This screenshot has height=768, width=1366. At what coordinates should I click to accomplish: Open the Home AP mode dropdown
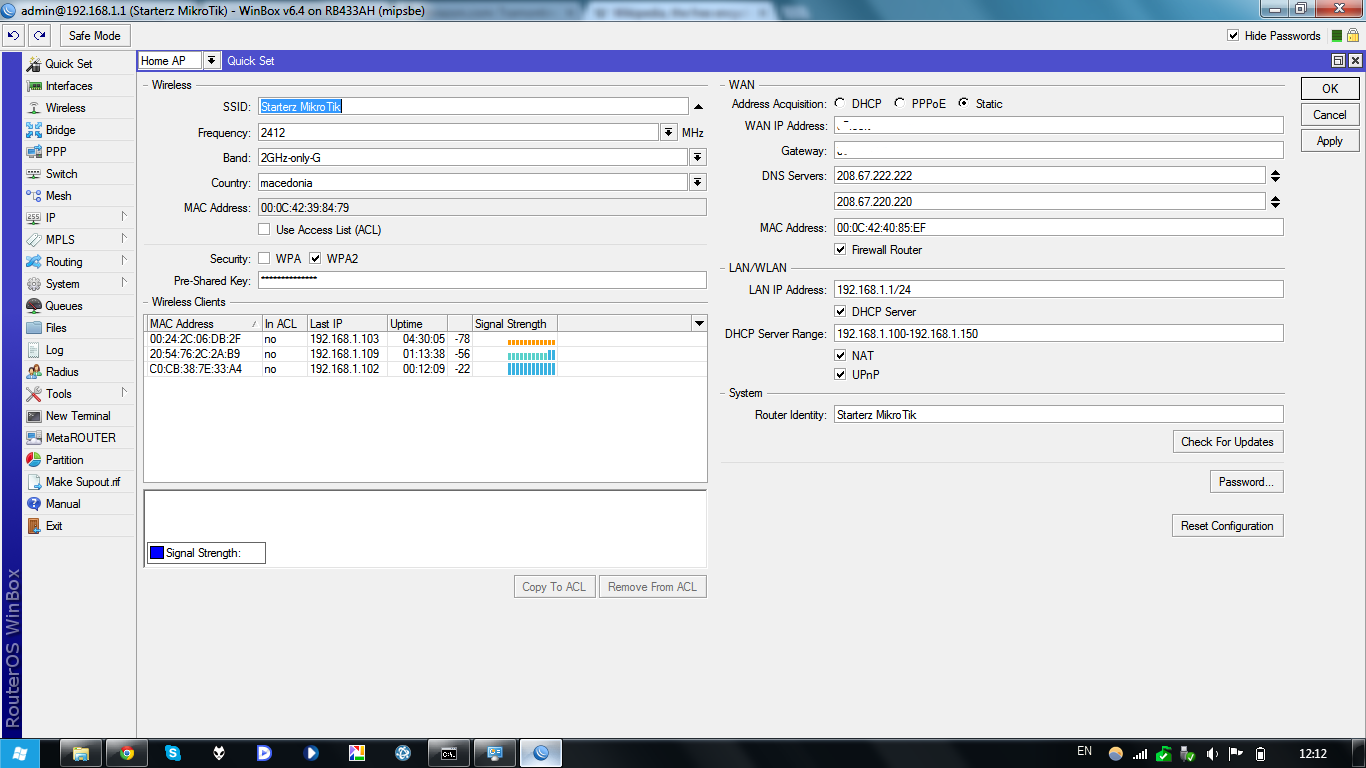(x=211, y=61)
